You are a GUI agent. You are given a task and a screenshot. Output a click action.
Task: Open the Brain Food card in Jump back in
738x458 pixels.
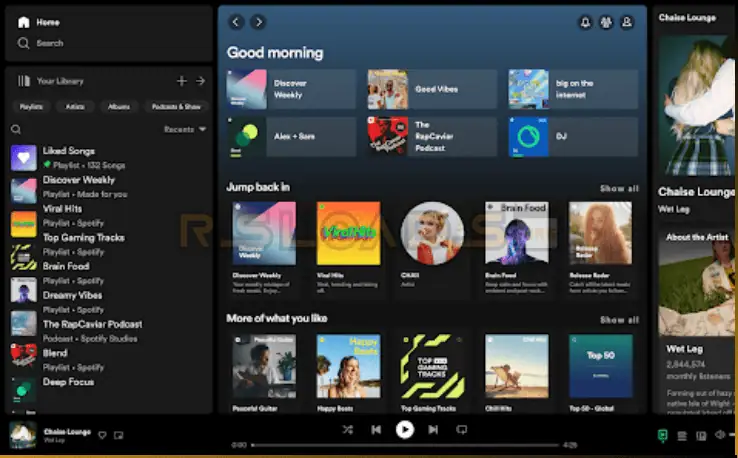pos(517,248)
